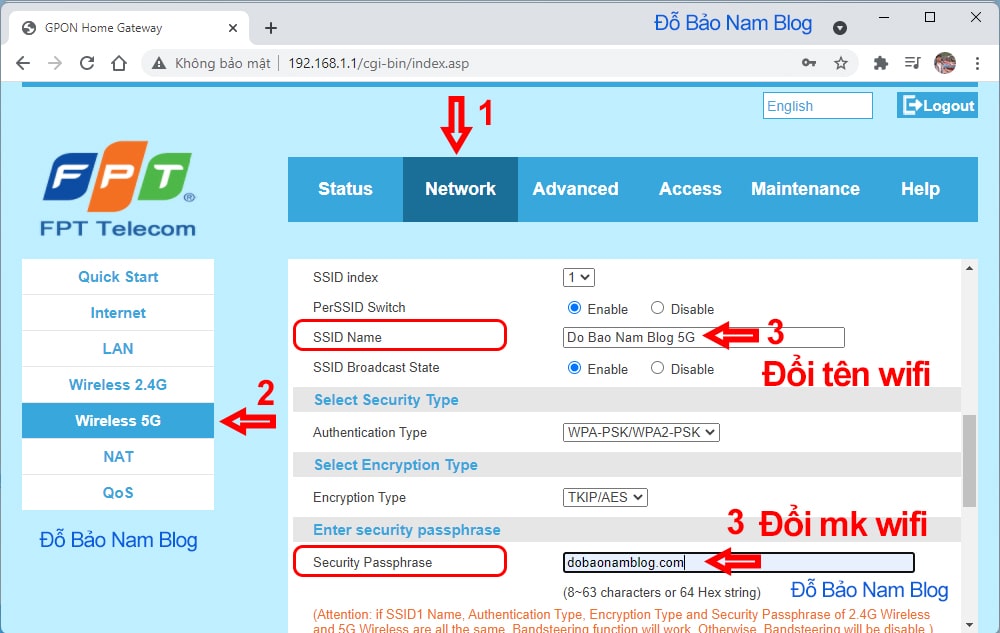Click the scrollbar down arrow
This screenshot has height=633, width=1000.
969,625
